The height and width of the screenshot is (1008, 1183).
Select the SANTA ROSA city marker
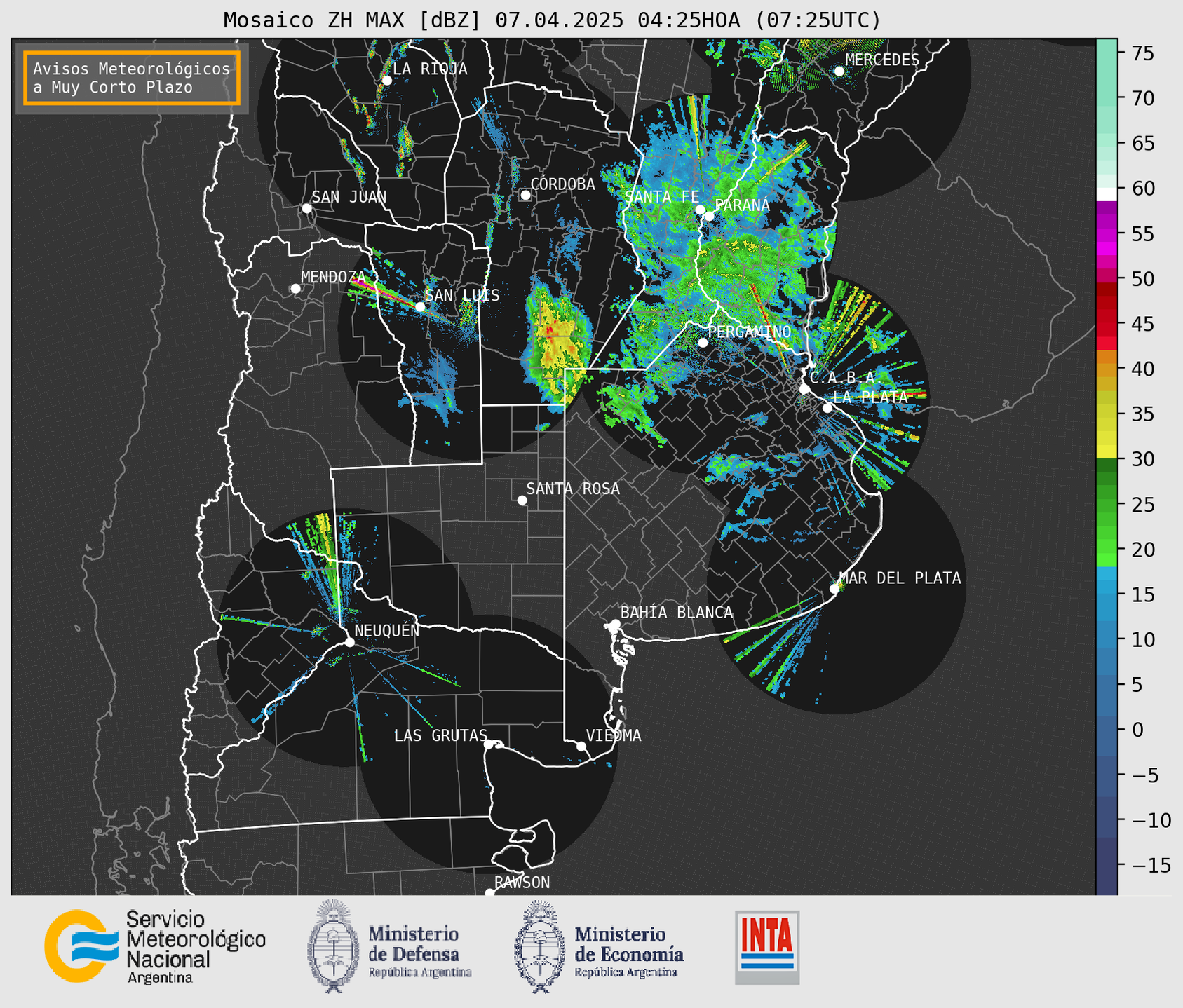tap(522, 500)
